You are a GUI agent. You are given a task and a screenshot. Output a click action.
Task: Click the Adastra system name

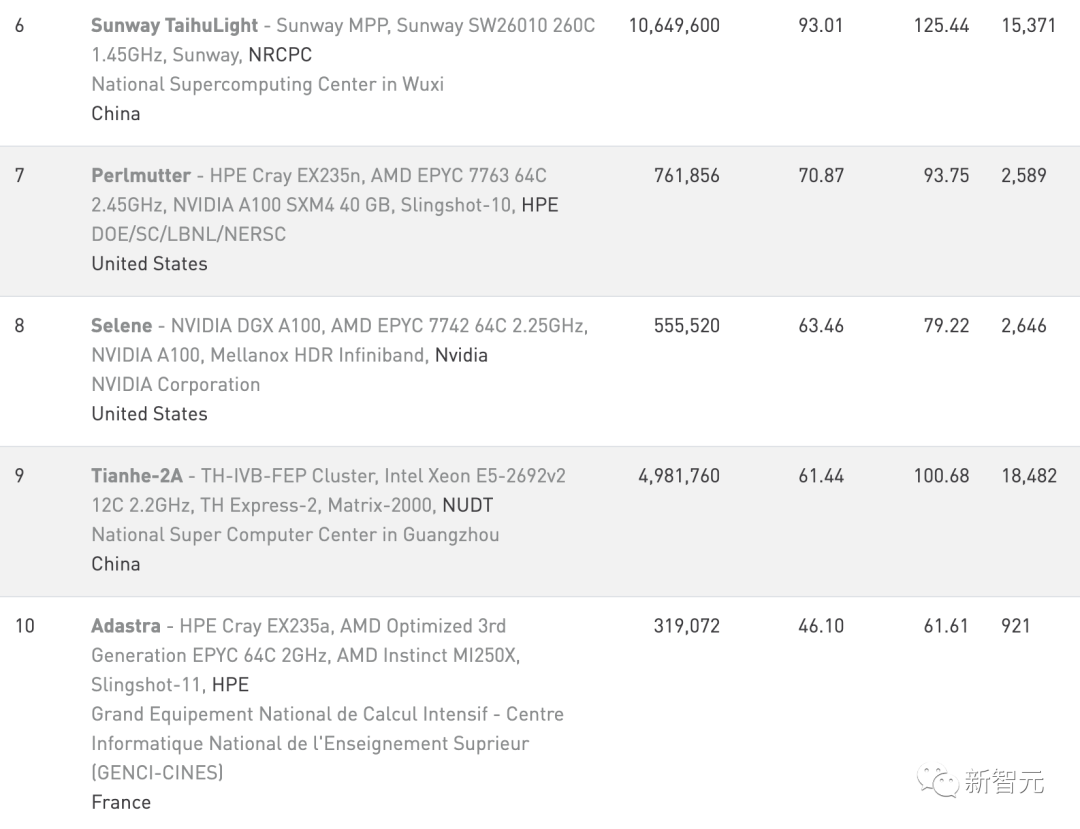126,626
